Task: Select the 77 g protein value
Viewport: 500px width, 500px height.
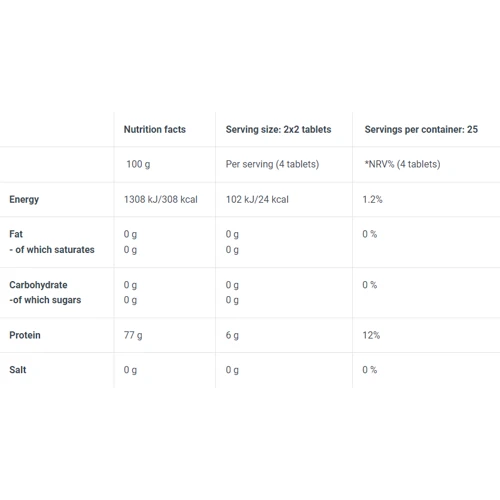Action: click(x=133, y=335)
